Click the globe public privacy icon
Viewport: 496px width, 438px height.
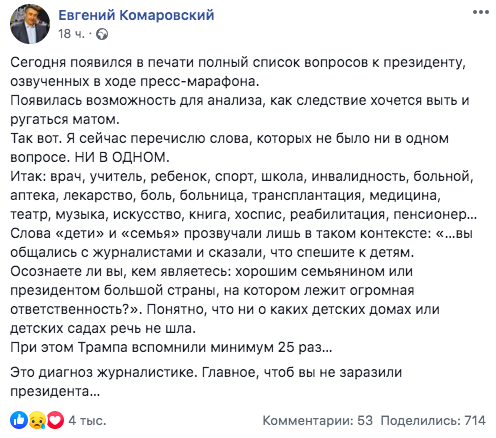tap(102, 34)
